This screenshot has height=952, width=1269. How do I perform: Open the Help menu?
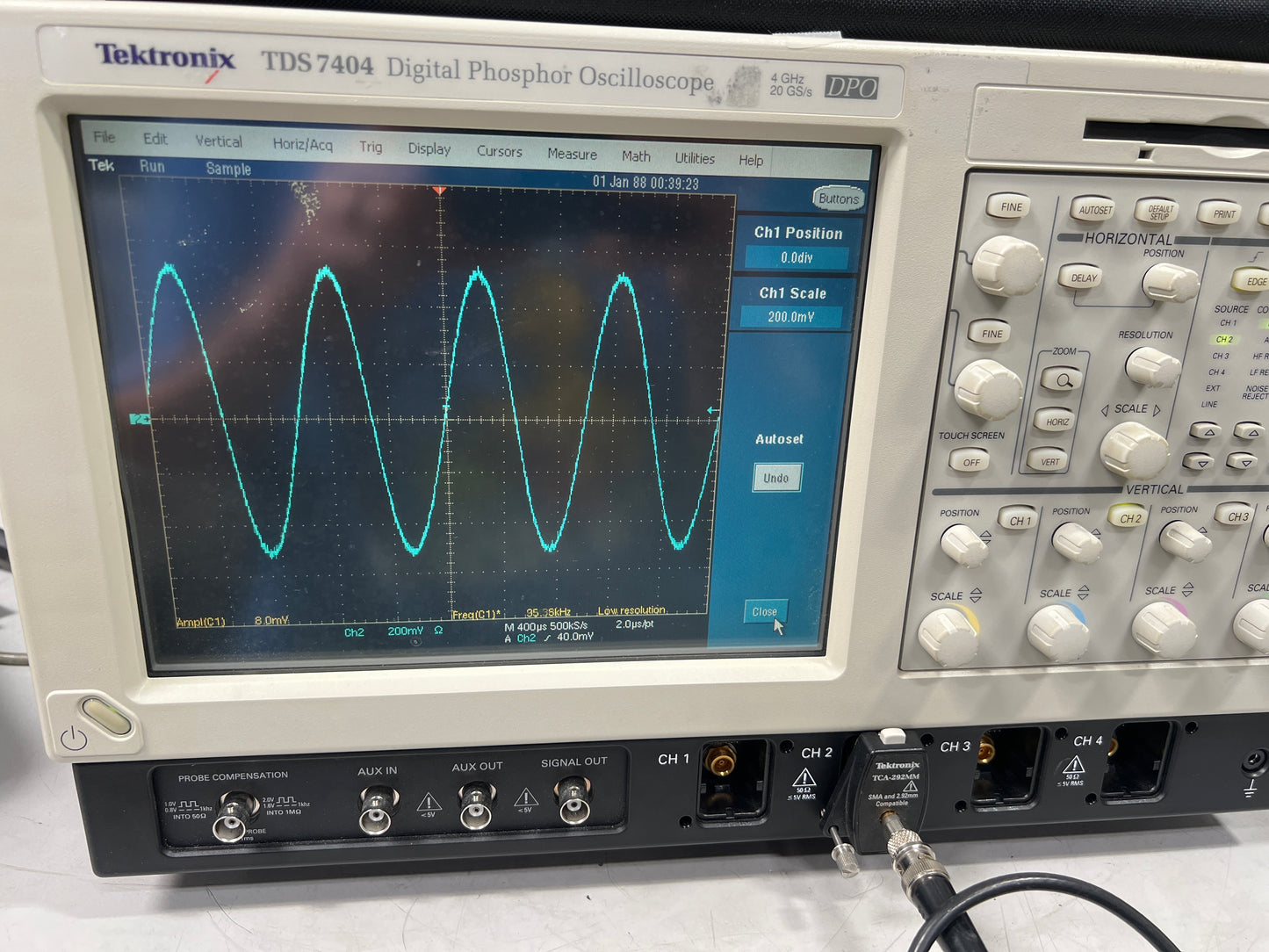click(x=750, y=161)
